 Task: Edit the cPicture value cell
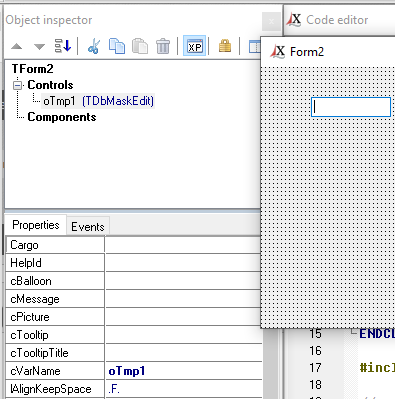coord(183,317)
